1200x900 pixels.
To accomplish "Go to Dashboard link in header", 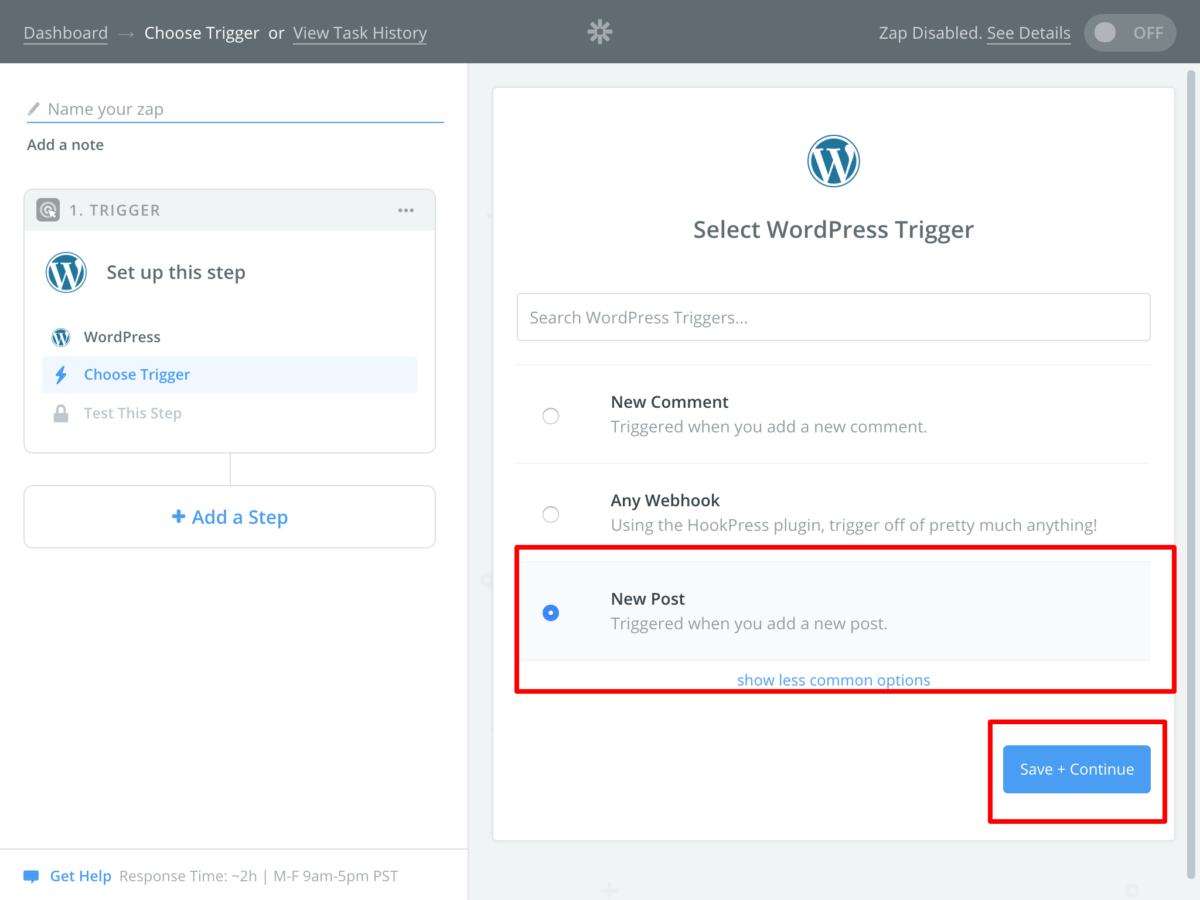I will click(65, 33).
